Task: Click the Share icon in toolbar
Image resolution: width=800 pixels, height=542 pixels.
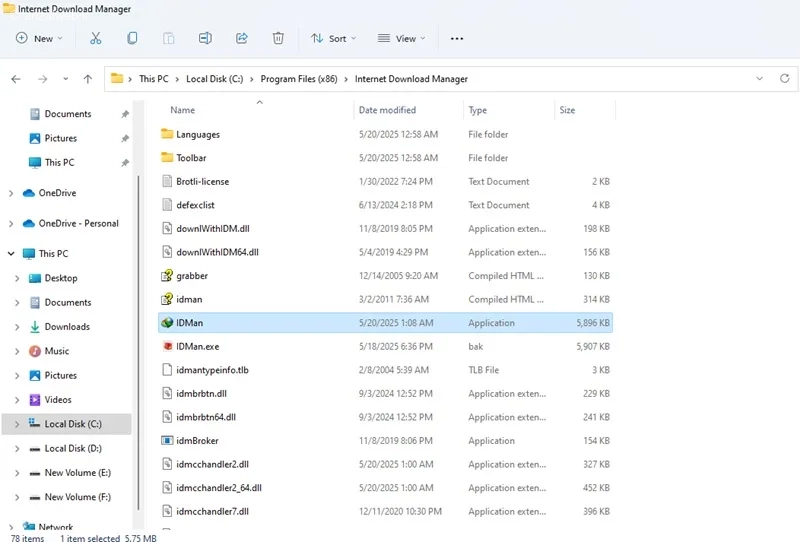Action: (x=242, y=38)
